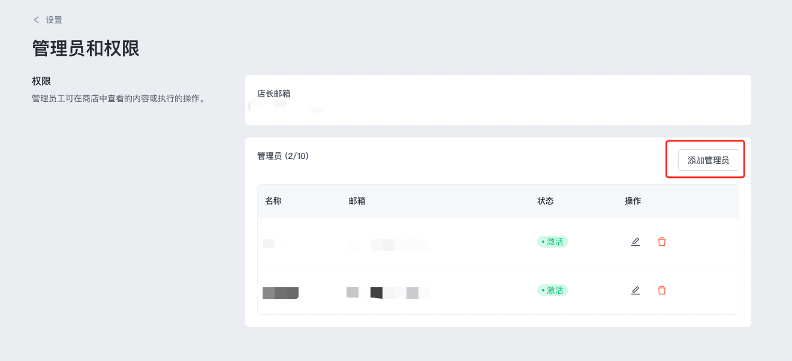Click the back chevron beside 设置
The image size is (792, 361).
[36, 20]
